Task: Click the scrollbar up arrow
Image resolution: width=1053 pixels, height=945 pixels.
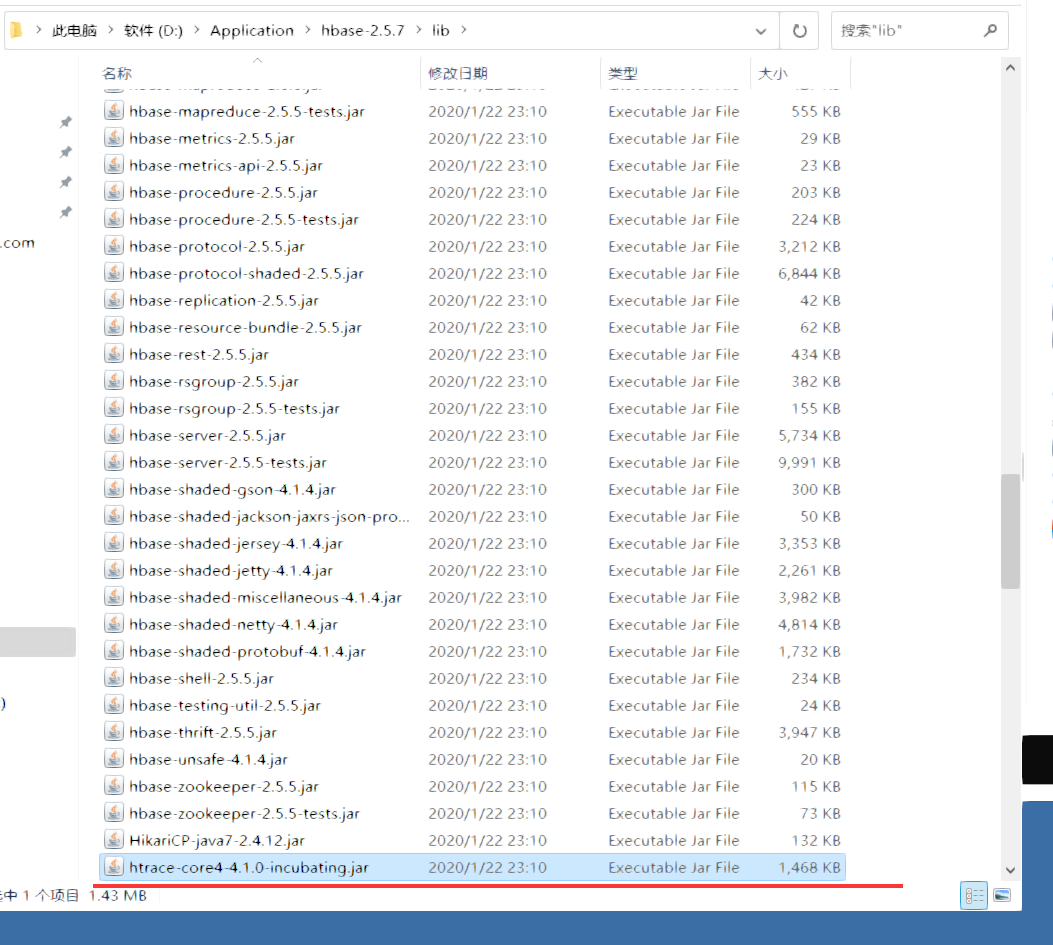Action: click(x=1010, y=68)
